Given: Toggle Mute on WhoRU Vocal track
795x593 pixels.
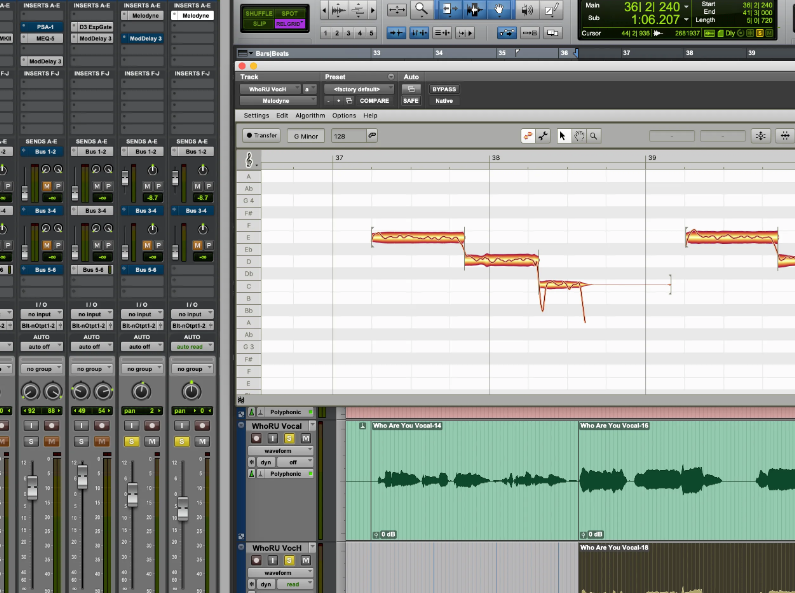Looking at the screenshot, I should point(306,438).
